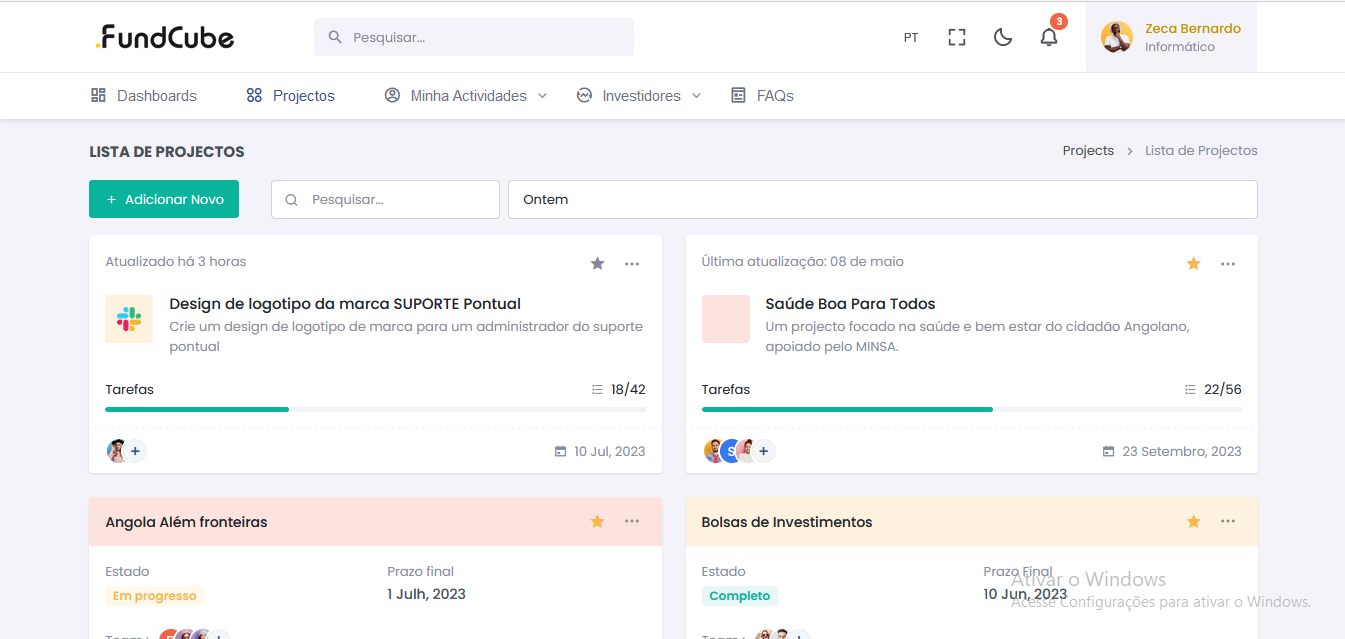Add member to Design de logotipo project
This screenshot has height=639, width=1345.
(x=135, y=451)
